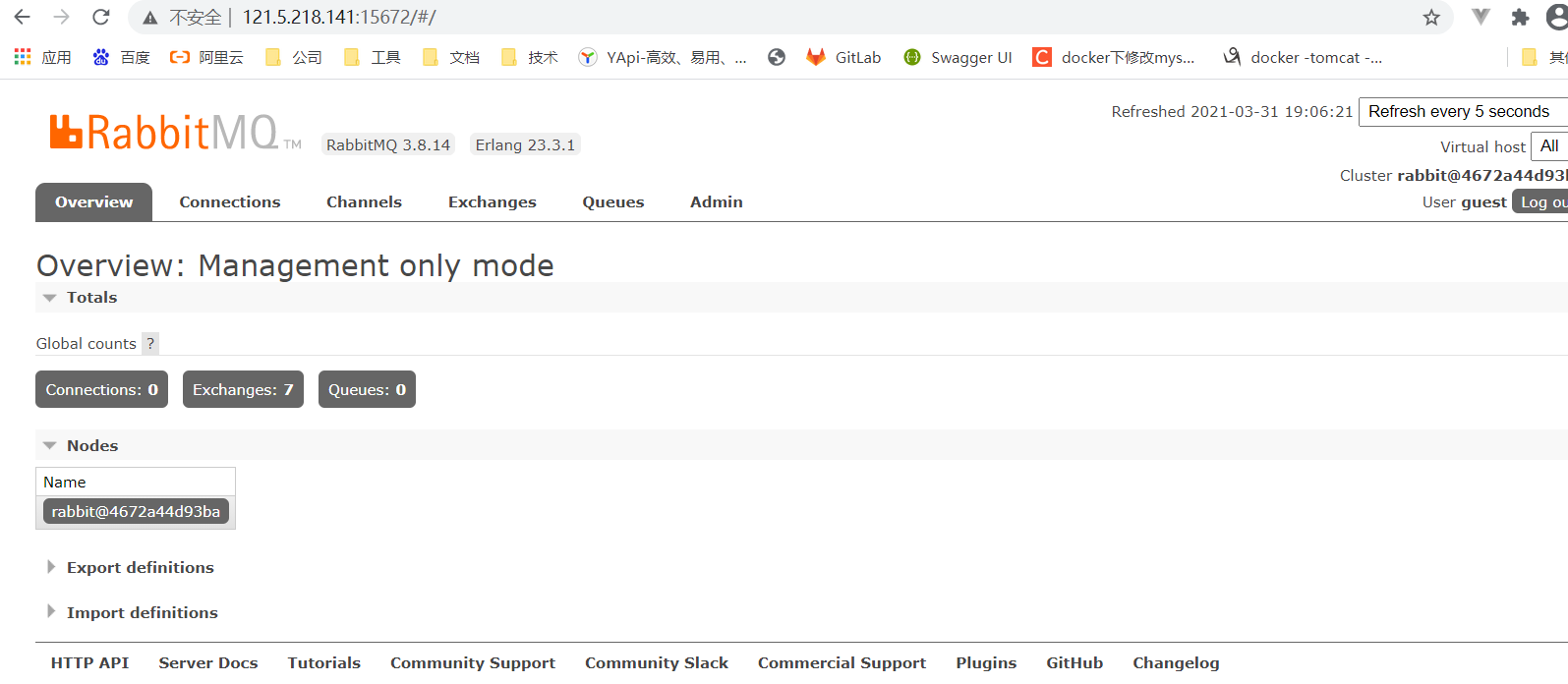Click the Vue devtools extension icon
Screen dimensions: 1568x684
click(x=1481, y=17)
